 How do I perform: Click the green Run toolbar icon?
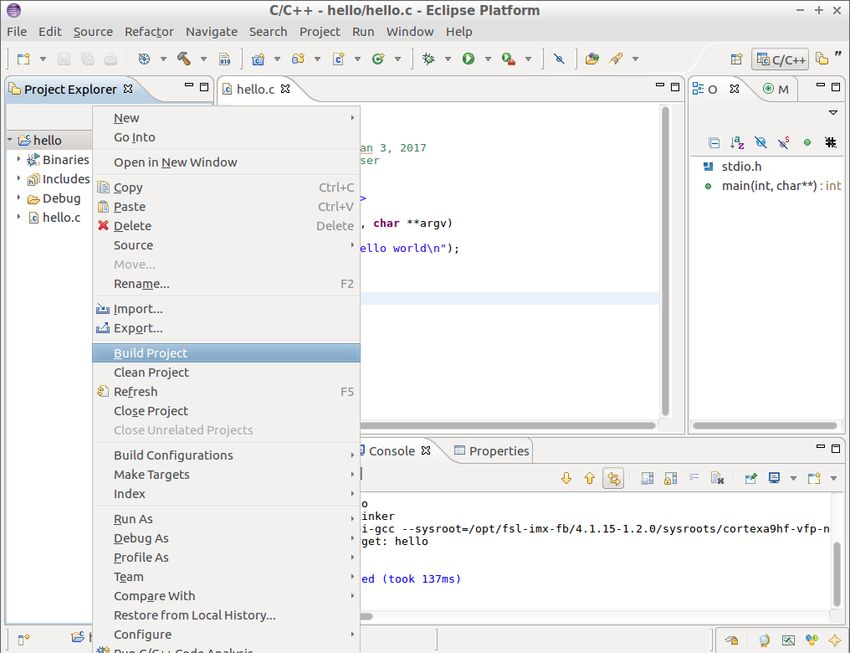468,59
